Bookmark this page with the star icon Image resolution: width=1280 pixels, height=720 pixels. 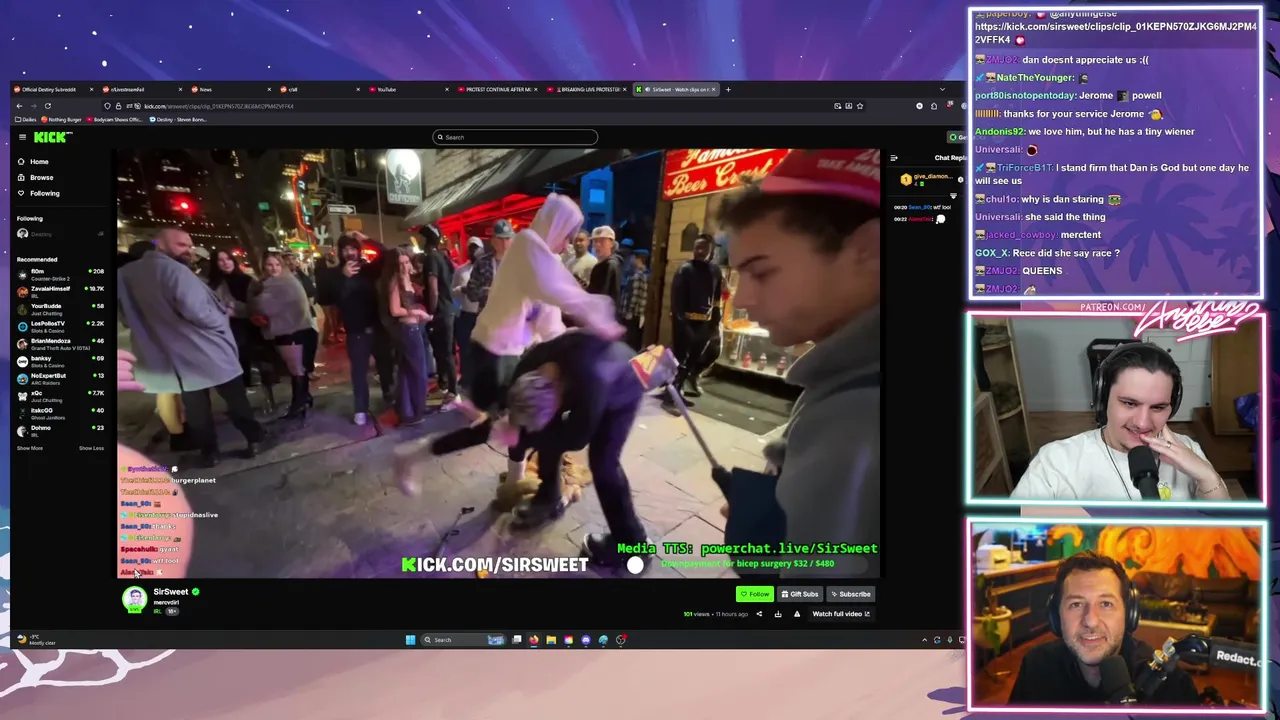coord(859,106)
